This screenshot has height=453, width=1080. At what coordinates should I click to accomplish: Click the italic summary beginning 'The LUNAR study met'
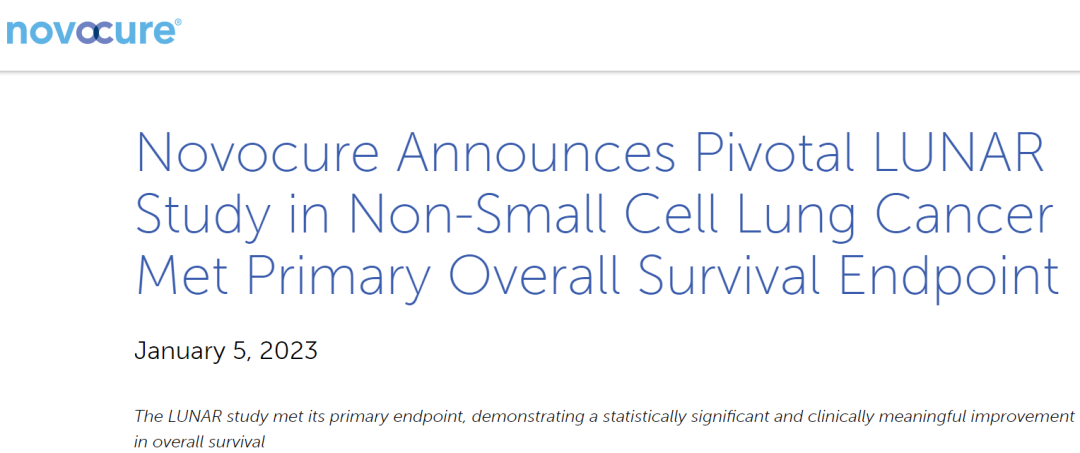pos(605,429)
